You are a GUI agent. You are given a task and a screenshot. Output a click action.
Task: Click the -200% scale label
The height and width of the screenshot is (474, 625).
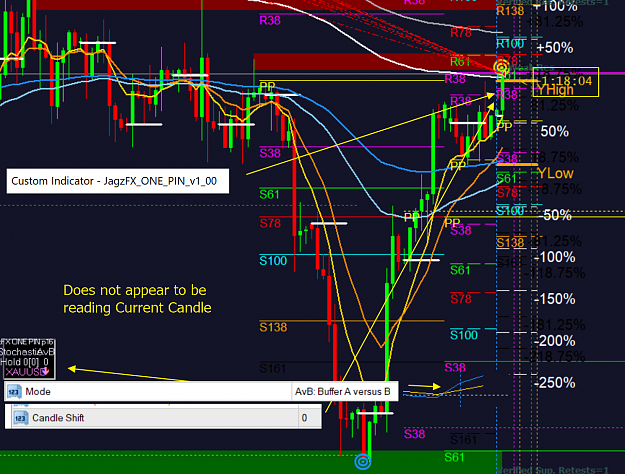(554, 341)
